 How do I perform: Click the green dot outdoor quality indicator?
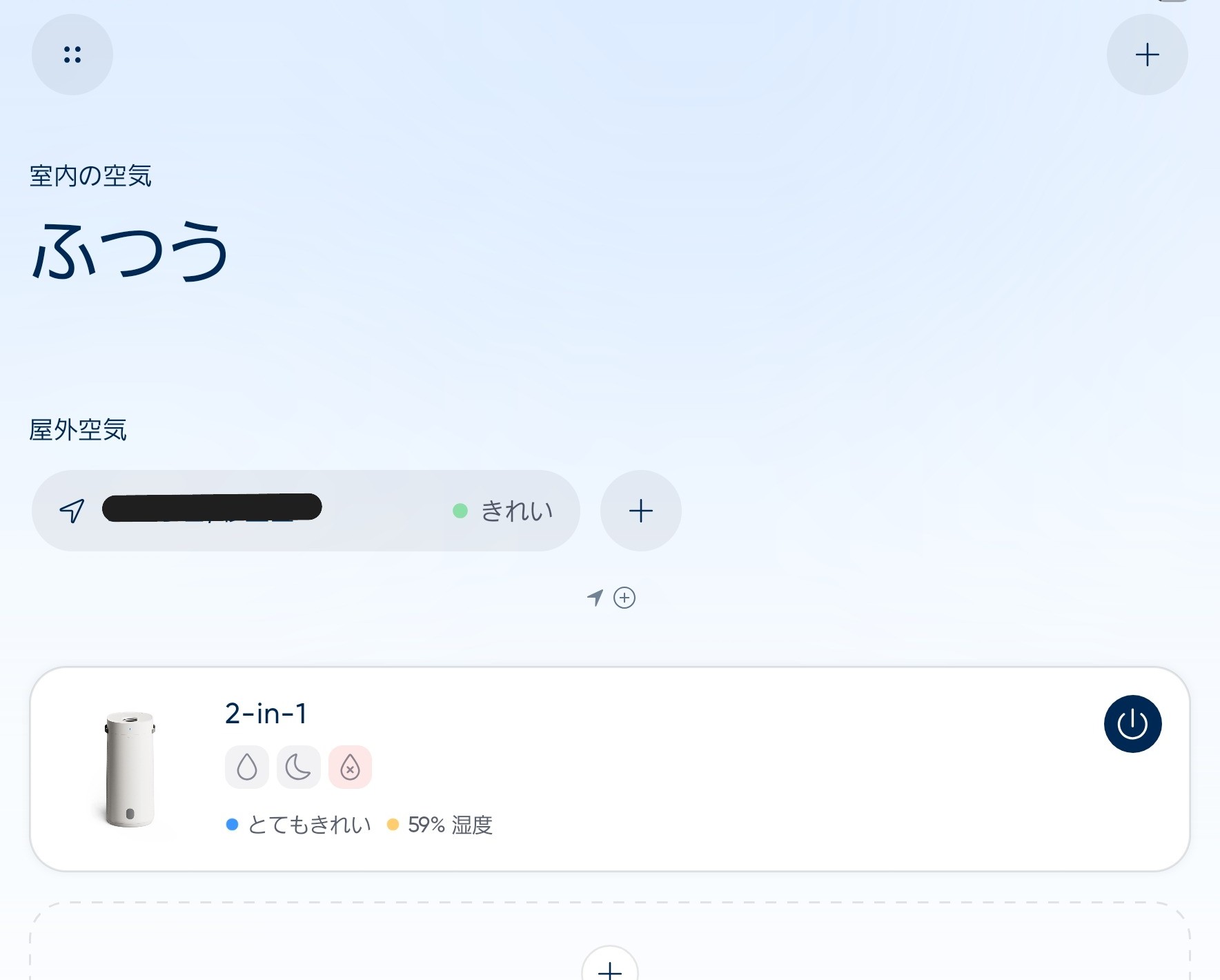(460, 511)
